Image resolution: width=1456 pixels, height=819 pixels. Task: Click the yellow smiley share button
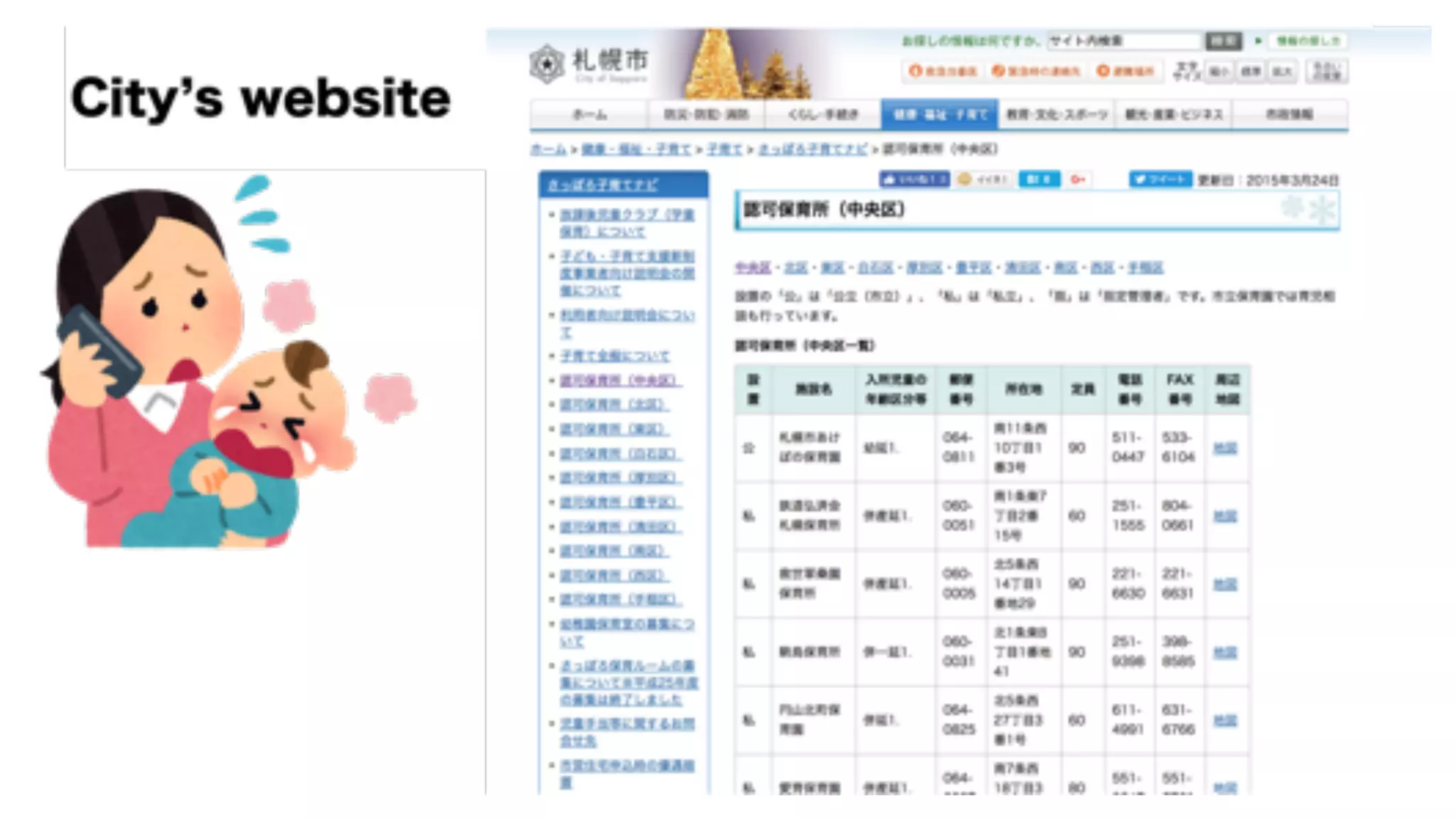(x=984, y=179)
